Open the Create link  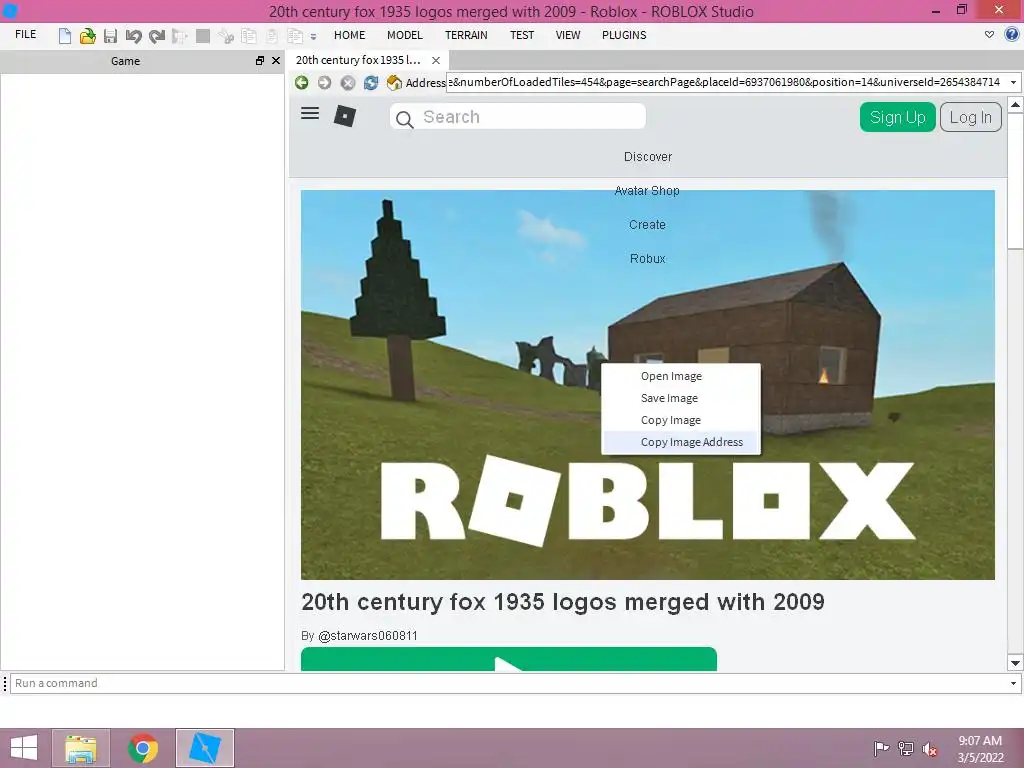[647, 225]
